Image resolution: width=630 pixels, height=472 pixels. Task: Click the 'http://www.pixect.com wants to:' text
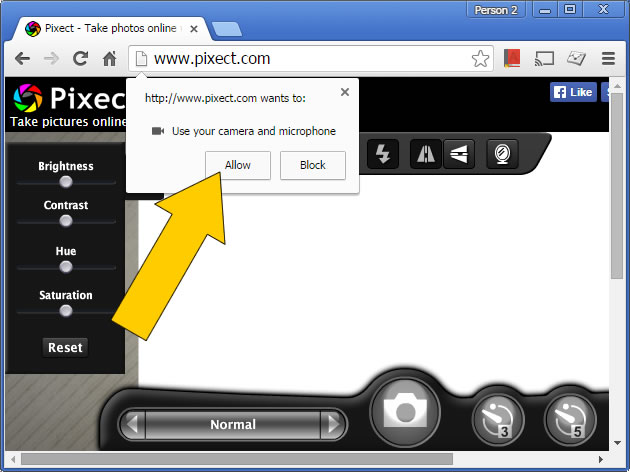(225, 98)
